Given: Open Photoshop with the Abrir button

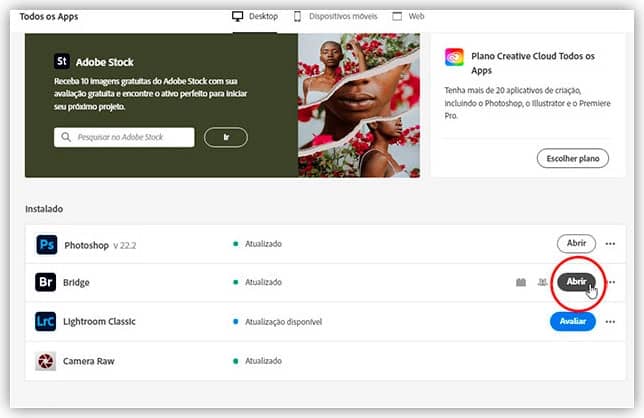Looking at the screenshot, I should pos(576,243).
